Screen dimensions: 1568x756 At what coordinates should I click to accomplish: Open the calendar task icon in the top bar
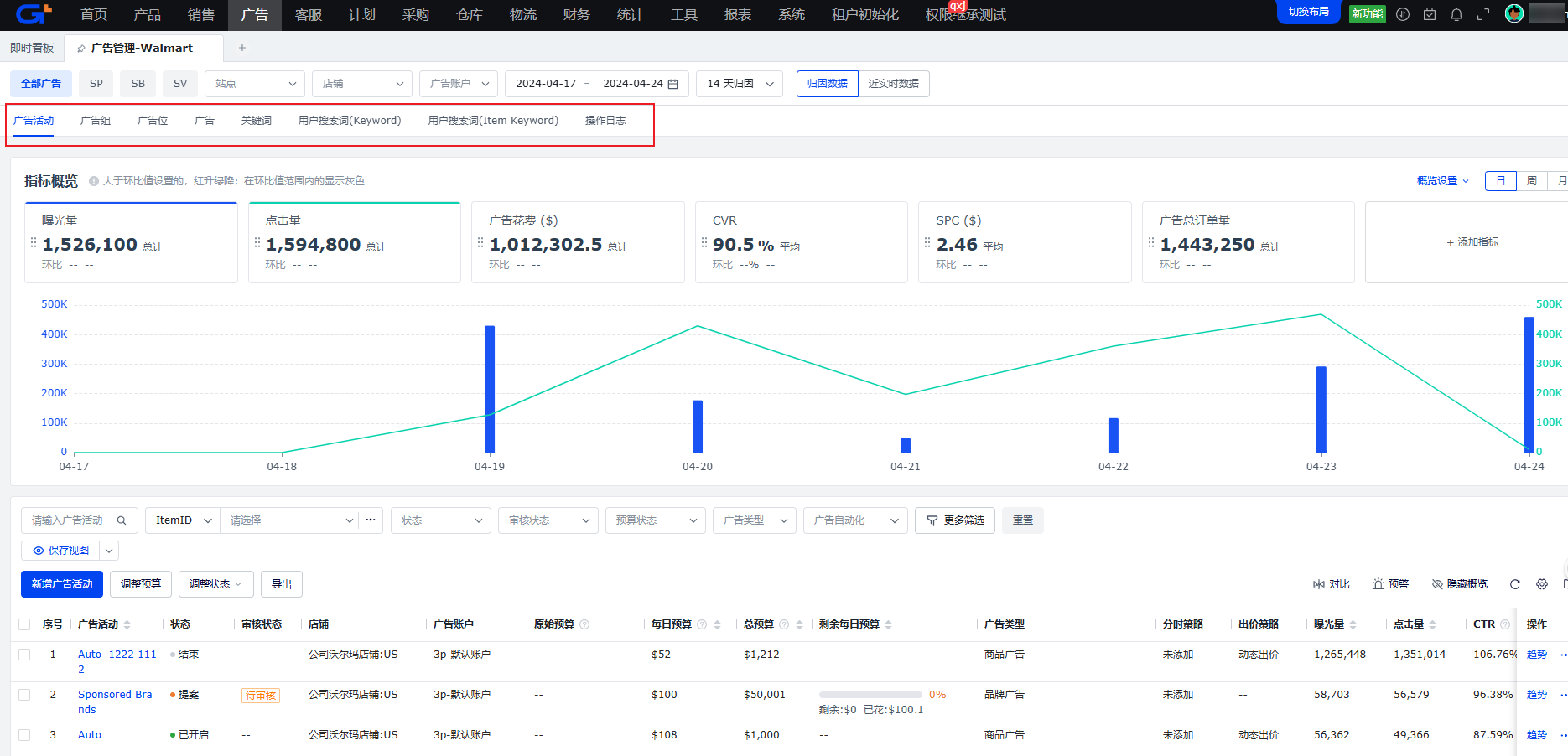click(x=1430, y=14)
